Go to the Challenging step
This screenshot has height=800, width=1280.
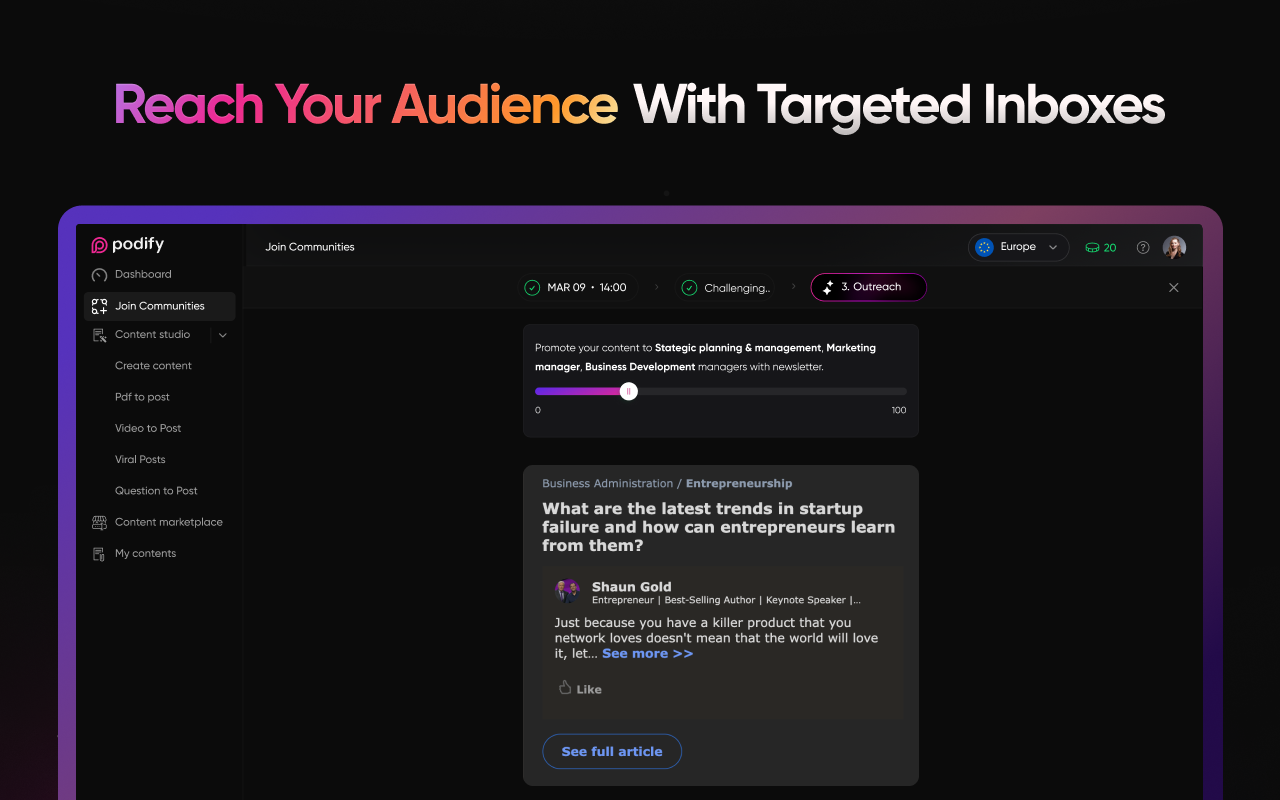tap(726, 288)
